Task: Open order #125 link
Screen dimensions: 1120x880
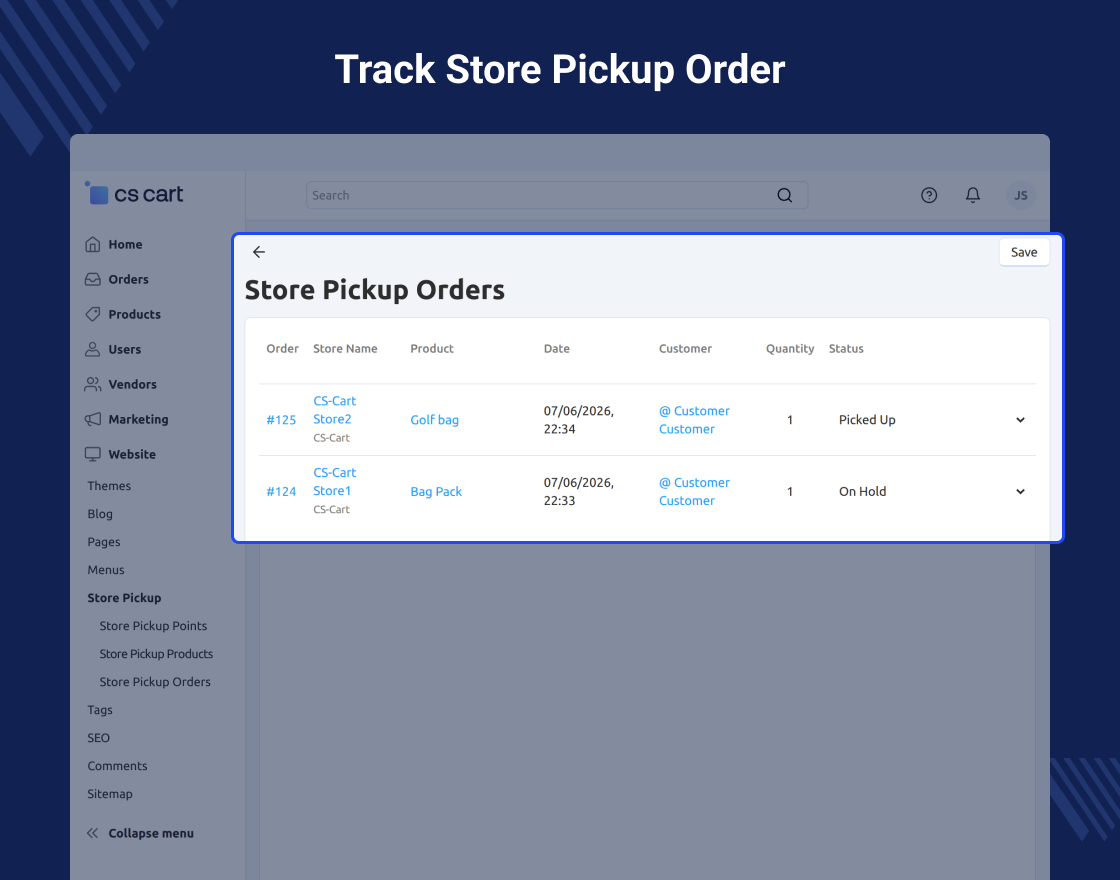Action: pyautogui.click(x=281, y=420)
